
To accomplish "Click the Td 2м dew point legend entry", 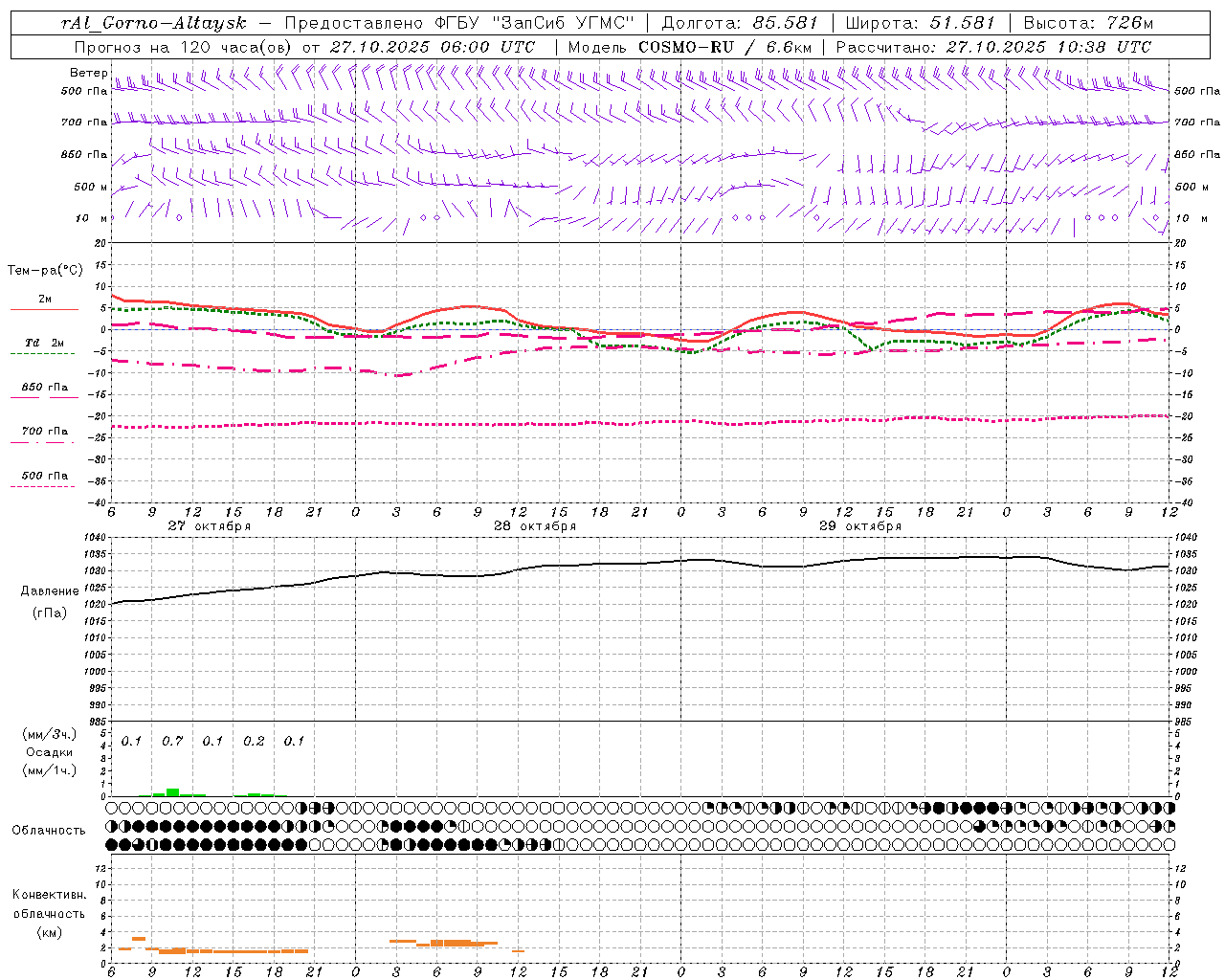I will 44,343.
